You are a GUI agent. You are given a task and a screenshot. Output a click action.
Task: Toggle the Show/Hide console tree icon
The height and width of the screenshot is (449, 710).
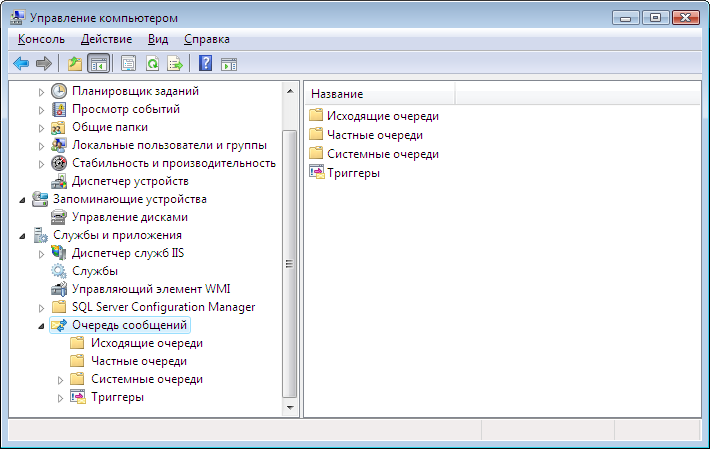tap(99, 64)
